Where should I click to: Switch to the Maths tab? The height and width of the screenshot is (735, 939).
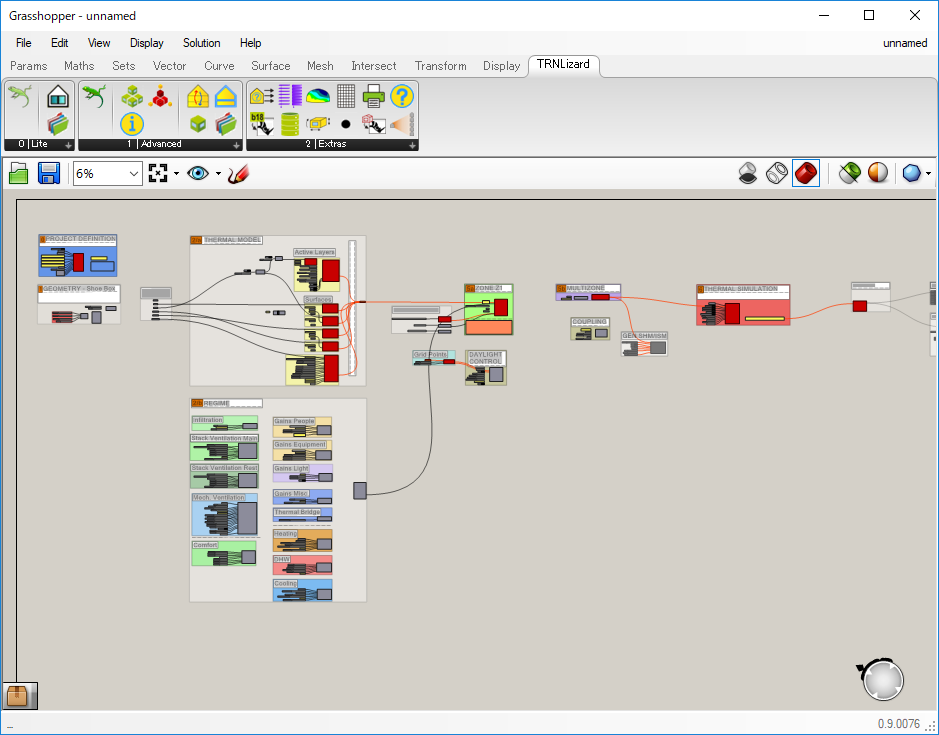pos(79,66)
